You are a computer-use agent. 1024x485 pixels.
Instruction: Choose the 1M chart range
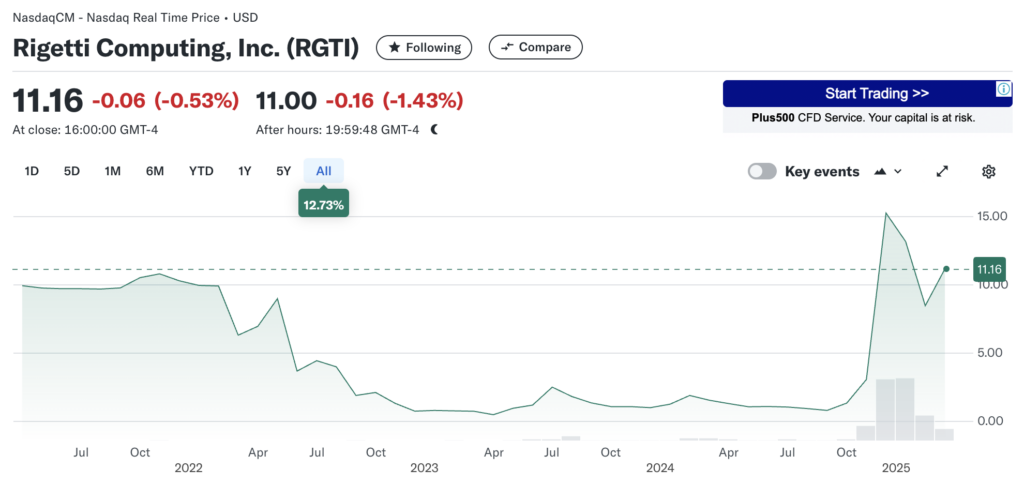coord(113,171)
